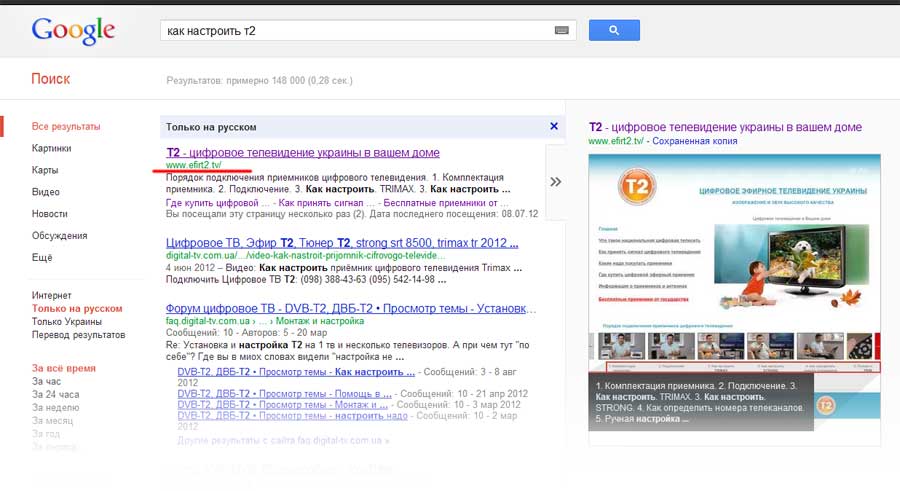Open result 'Форум цифровое ТВ - DVB-T2, ДВБ-Т2'

pos(351,308)
